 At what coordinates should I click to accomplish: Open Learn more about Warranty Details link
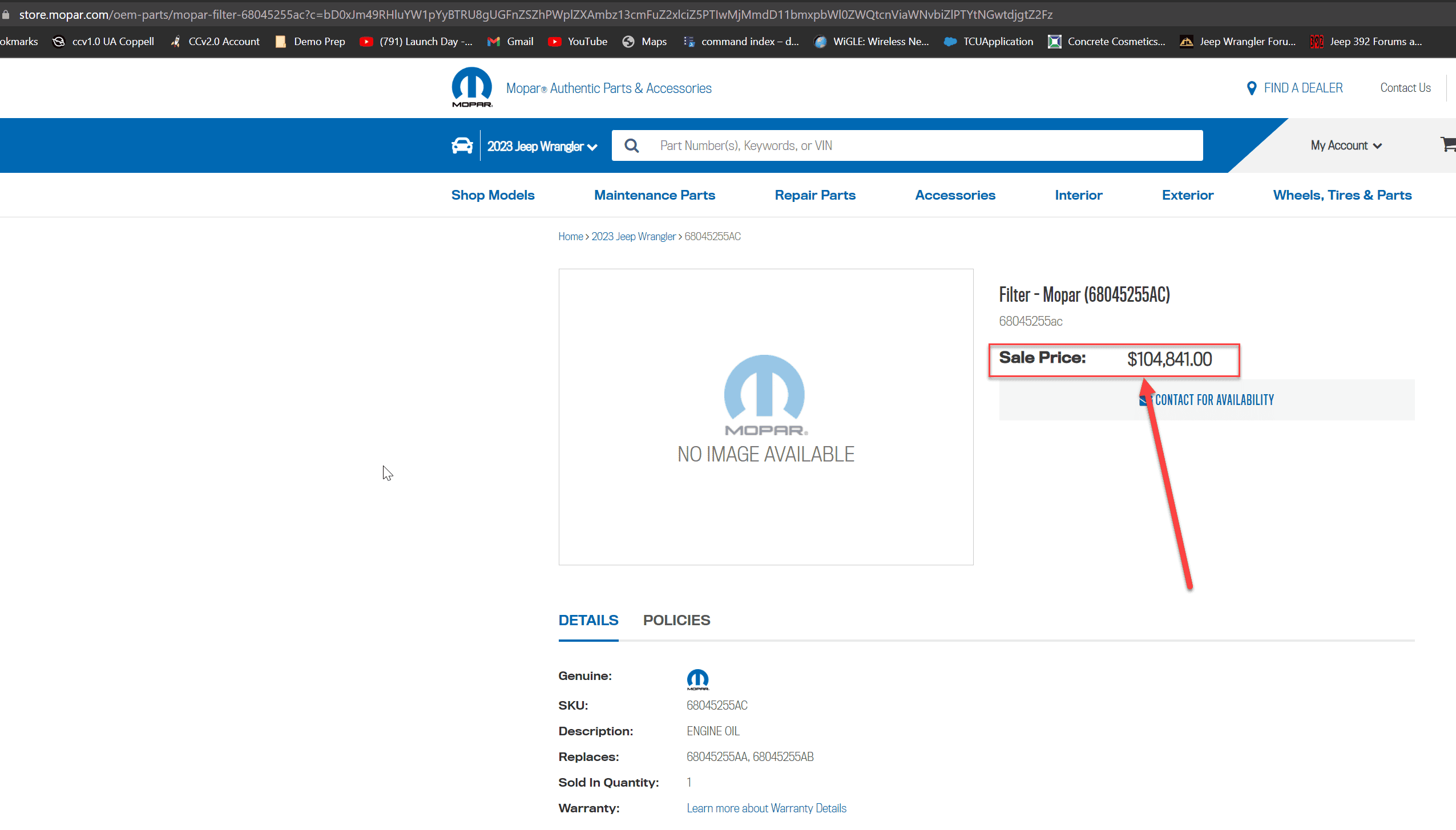pos(767,808)
